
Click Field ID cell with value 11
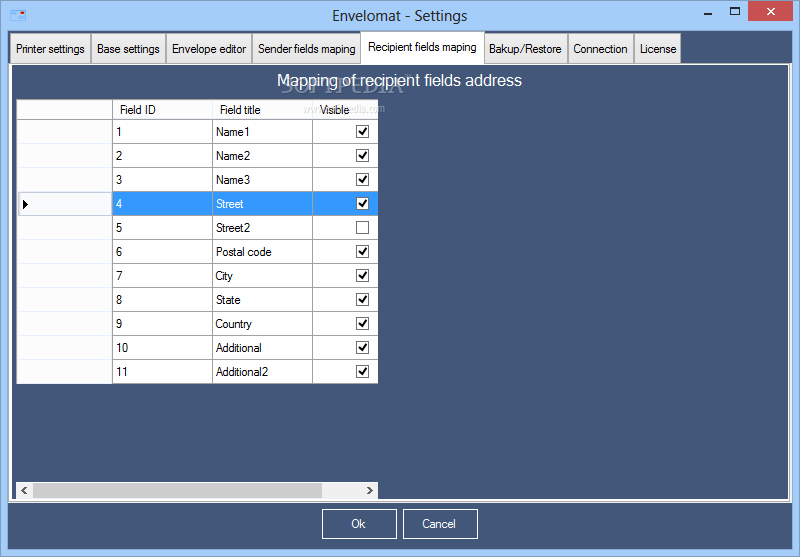162,371
